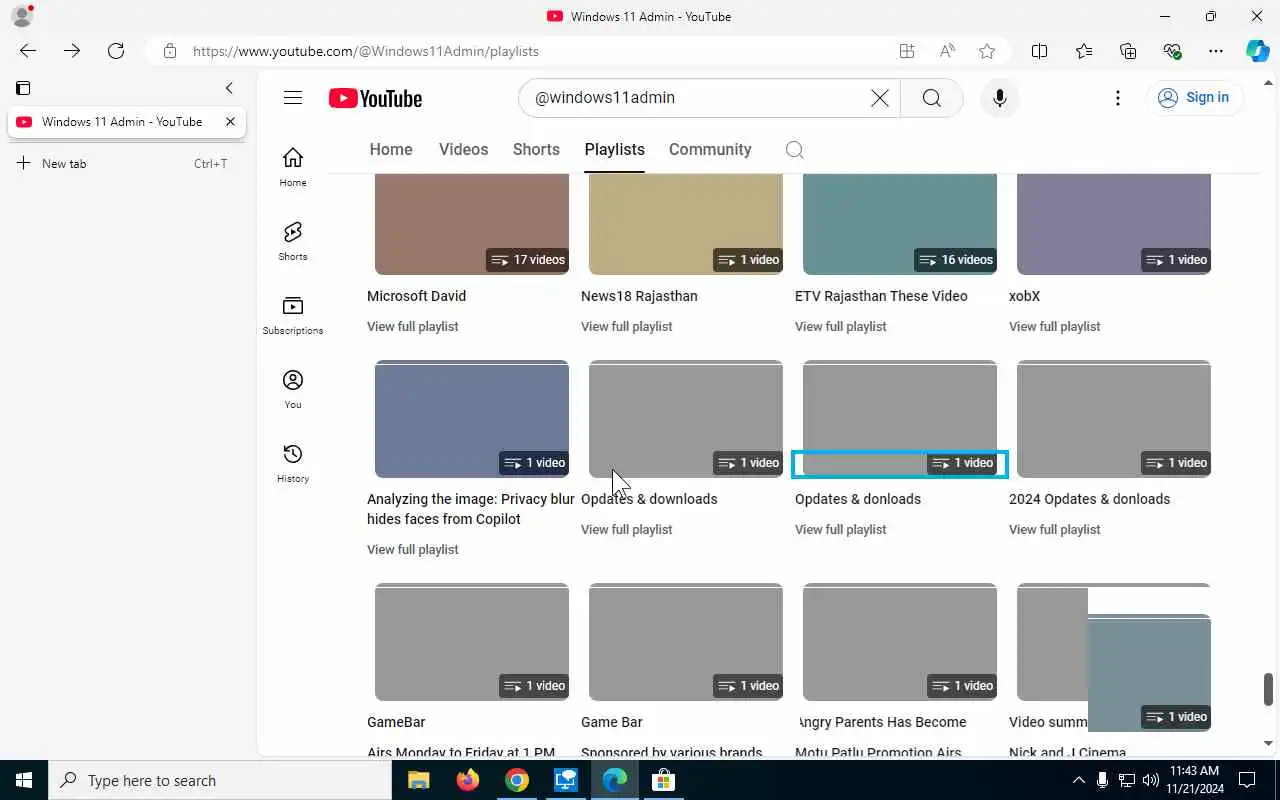The height and width of the screenshot is (800, 1280).
Task: Launch Copilot in Edge sidebar
Action: coord(1258,51)
